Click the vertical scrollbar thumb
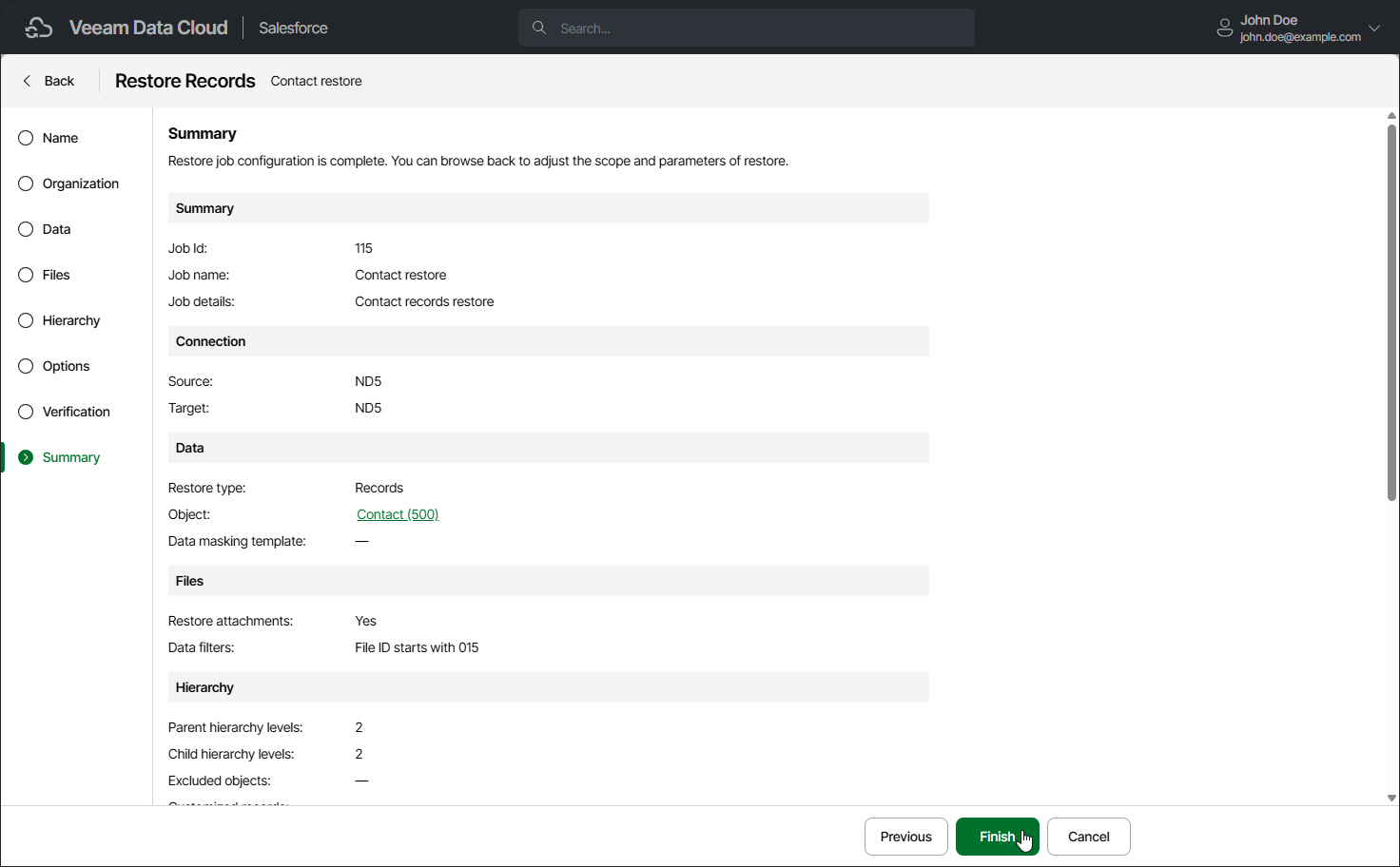Image resolution: width=1400 pixels, height=867 pixels. click(1391, 312)
